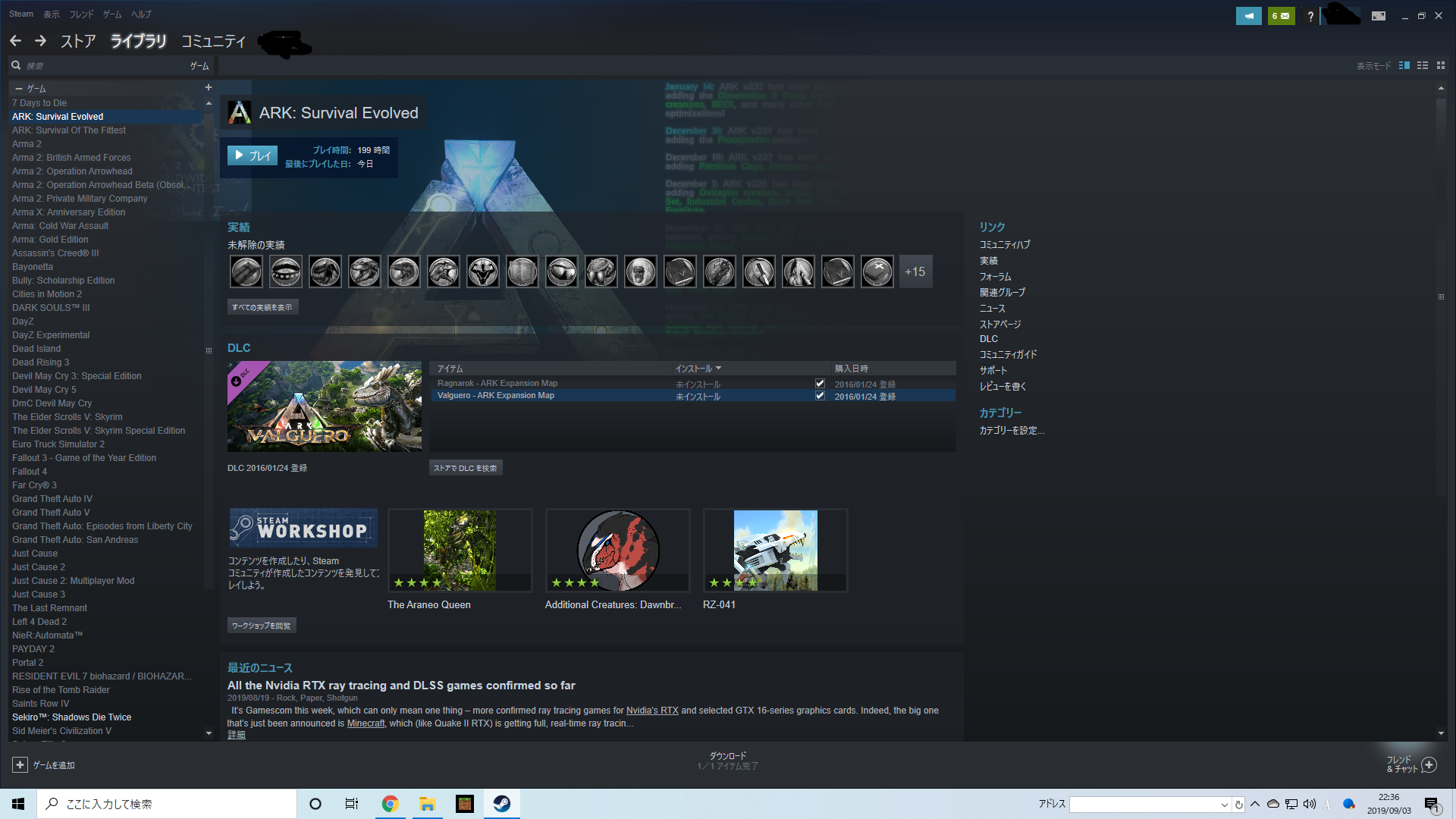Image resolution: width=1456 pixels, height=819 pixels.
Task: Select 7 Days to Die in library
Action: 39,103
